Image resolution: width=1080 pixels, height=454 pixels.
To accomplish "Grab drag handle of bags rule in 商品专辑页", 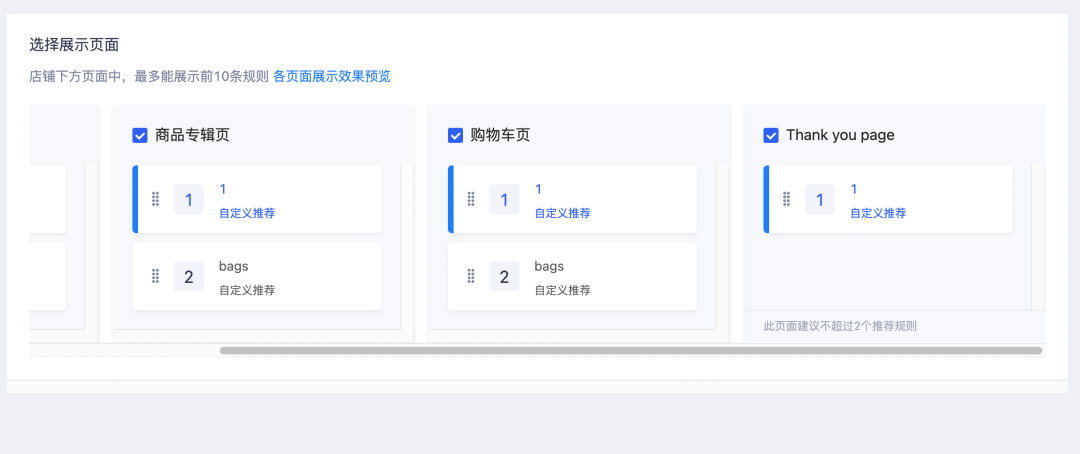I will click(155, 276).
